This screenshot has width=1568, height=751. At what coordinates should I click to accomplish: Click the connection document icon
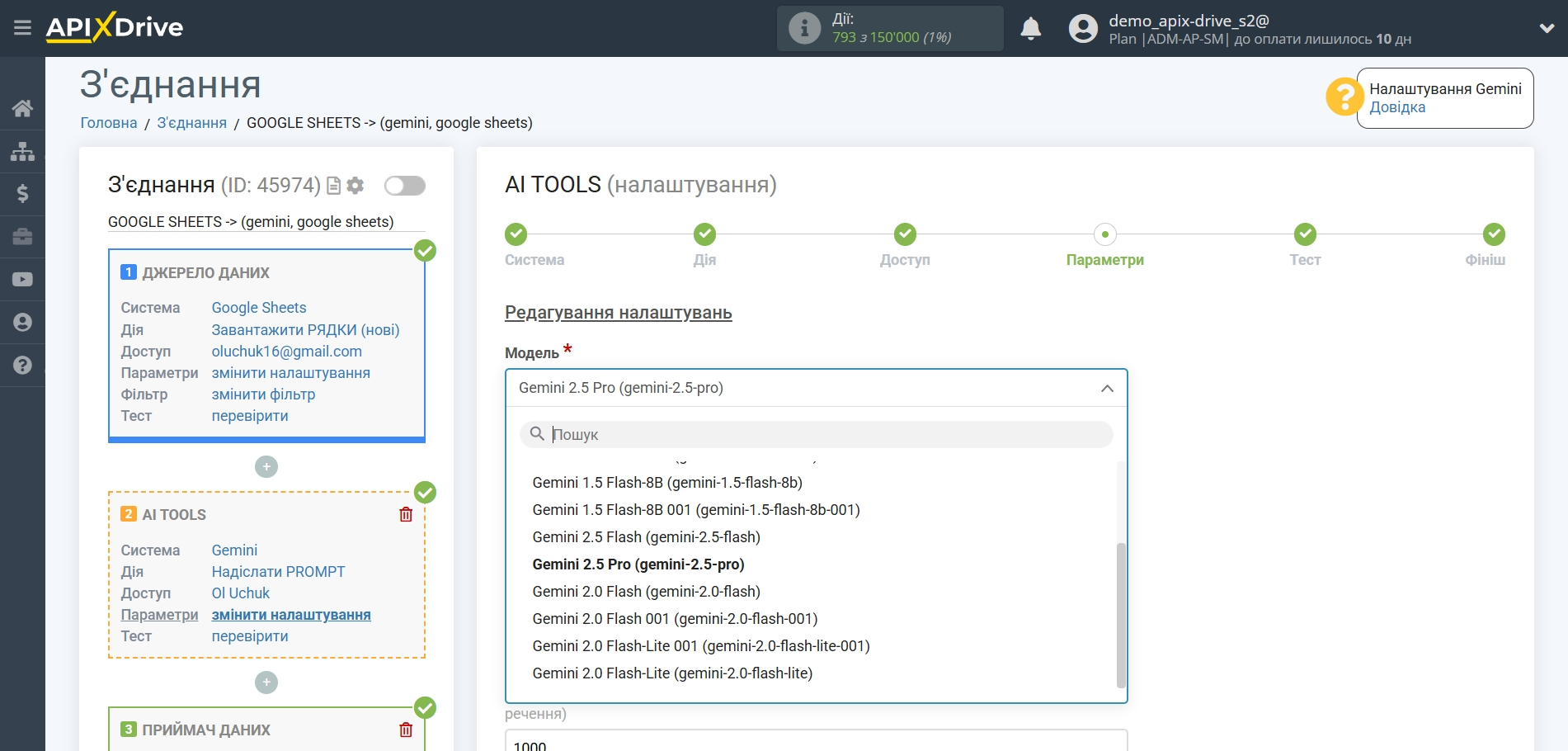[x=333, y=186]
